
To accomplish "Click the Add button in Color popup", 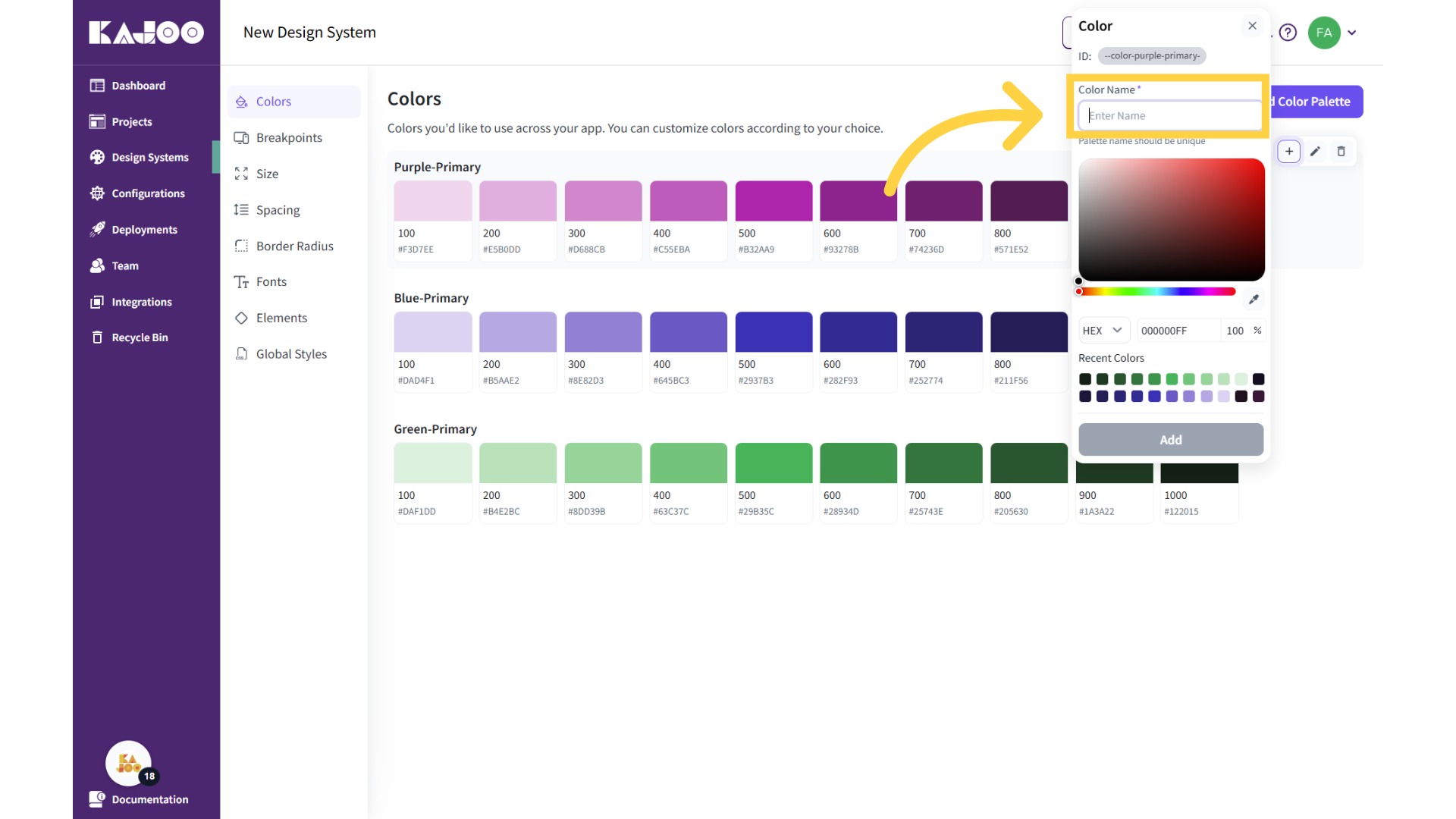I will 1170,440.
